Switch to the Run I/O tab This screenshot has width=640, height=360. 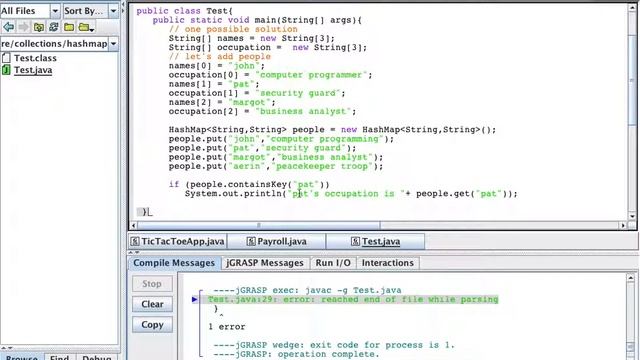[x=333, y=263]
